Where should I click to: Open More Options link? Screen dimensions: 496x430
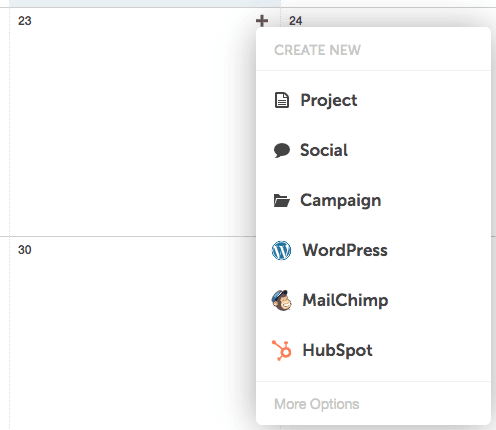[x=317, y=404]
